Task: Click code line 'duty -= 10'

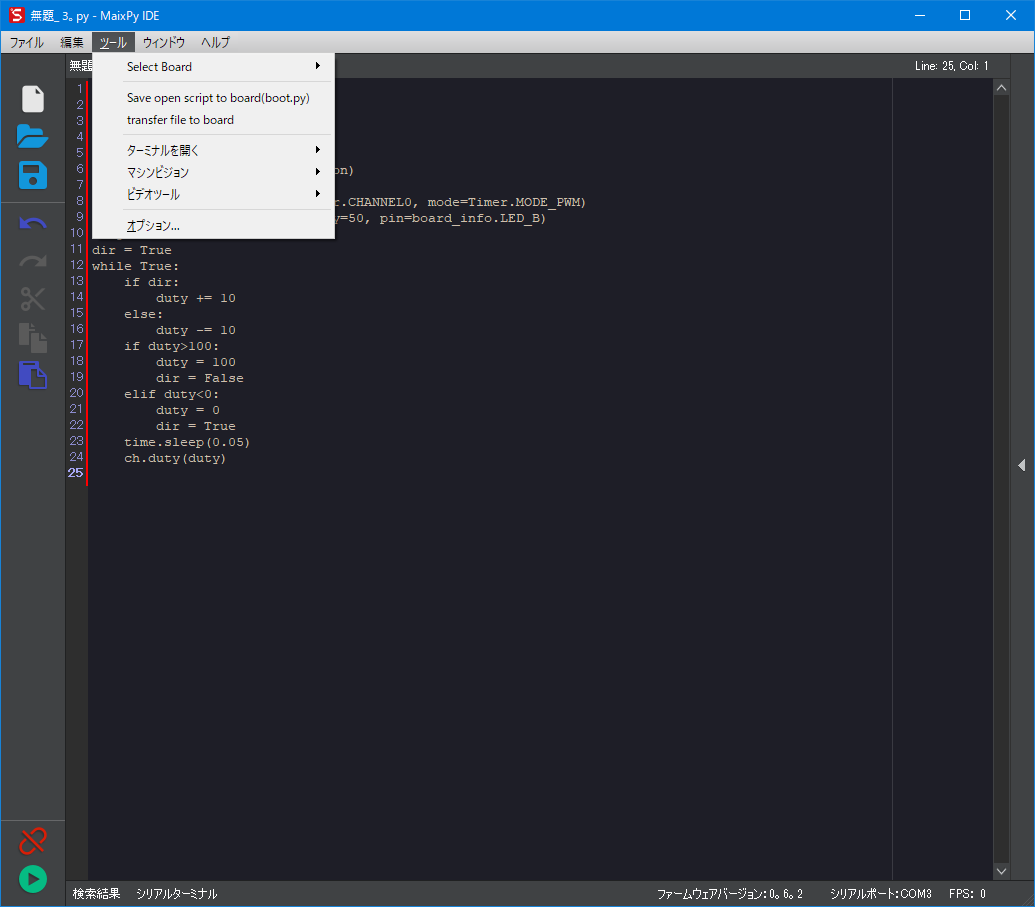Action: (x=195, y=330)
